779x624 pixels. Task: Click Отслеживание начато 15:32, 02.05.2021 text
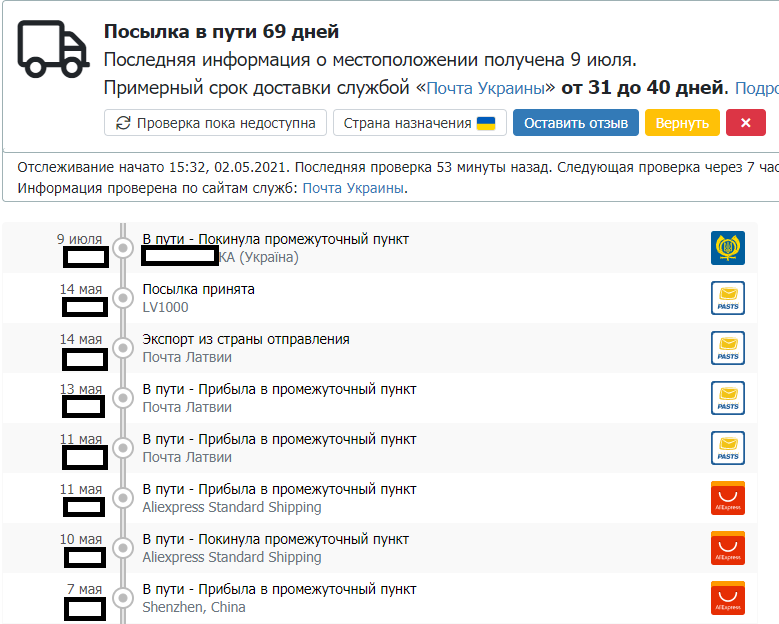click(x=153, y=167)
